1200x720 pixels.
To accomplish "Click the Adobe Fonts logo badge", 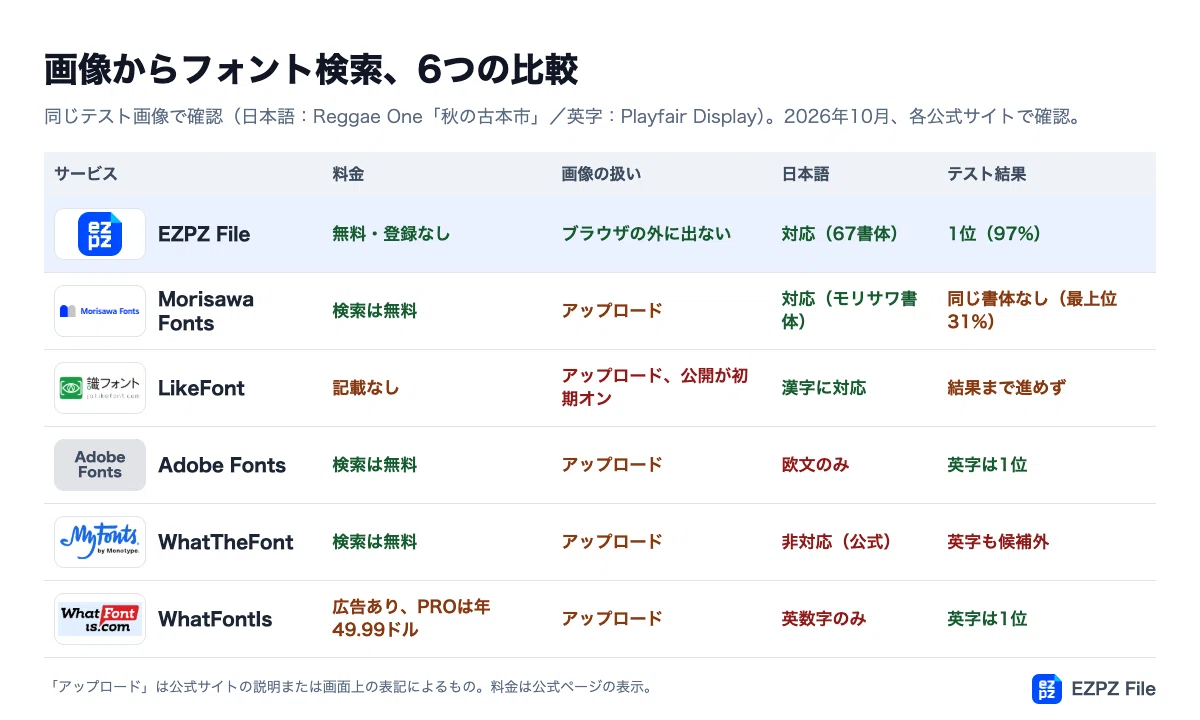I will coord(100,465).
